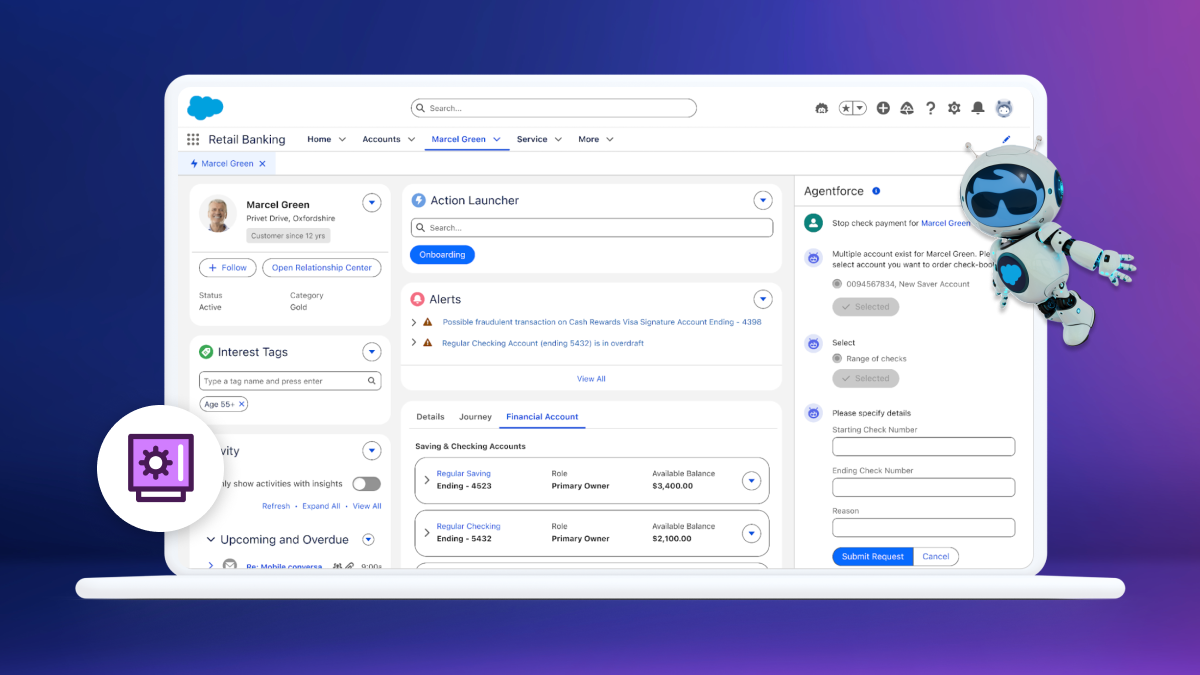The width and height of the screenshot is (1200, 675).
Task: Open the notifications bell icon
Action: tap(978, 107)
